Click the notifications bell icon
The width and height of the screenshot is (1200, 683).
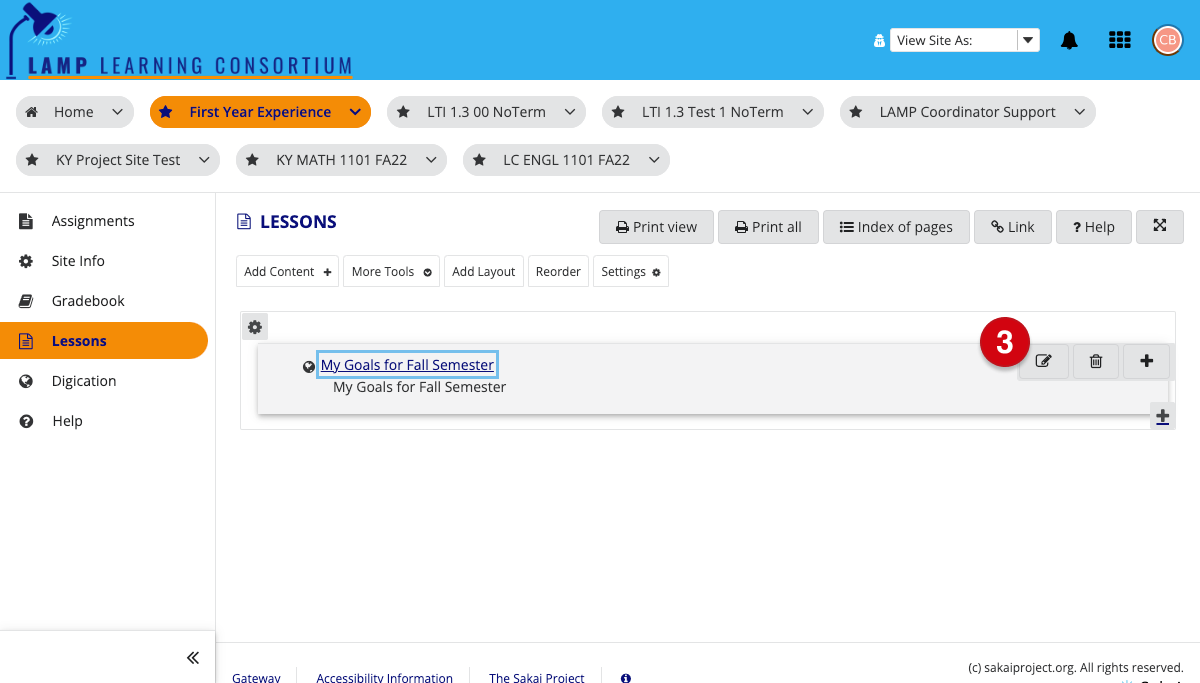pos(1069,40)
